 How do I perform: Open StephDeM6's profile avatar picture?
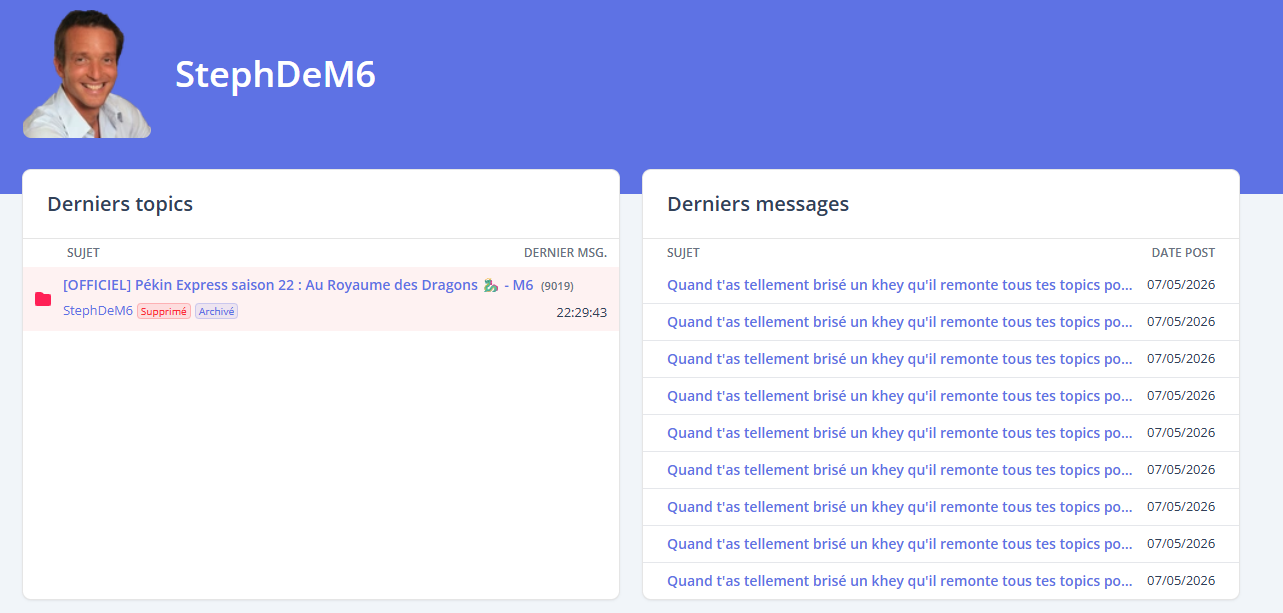point(87,73)
